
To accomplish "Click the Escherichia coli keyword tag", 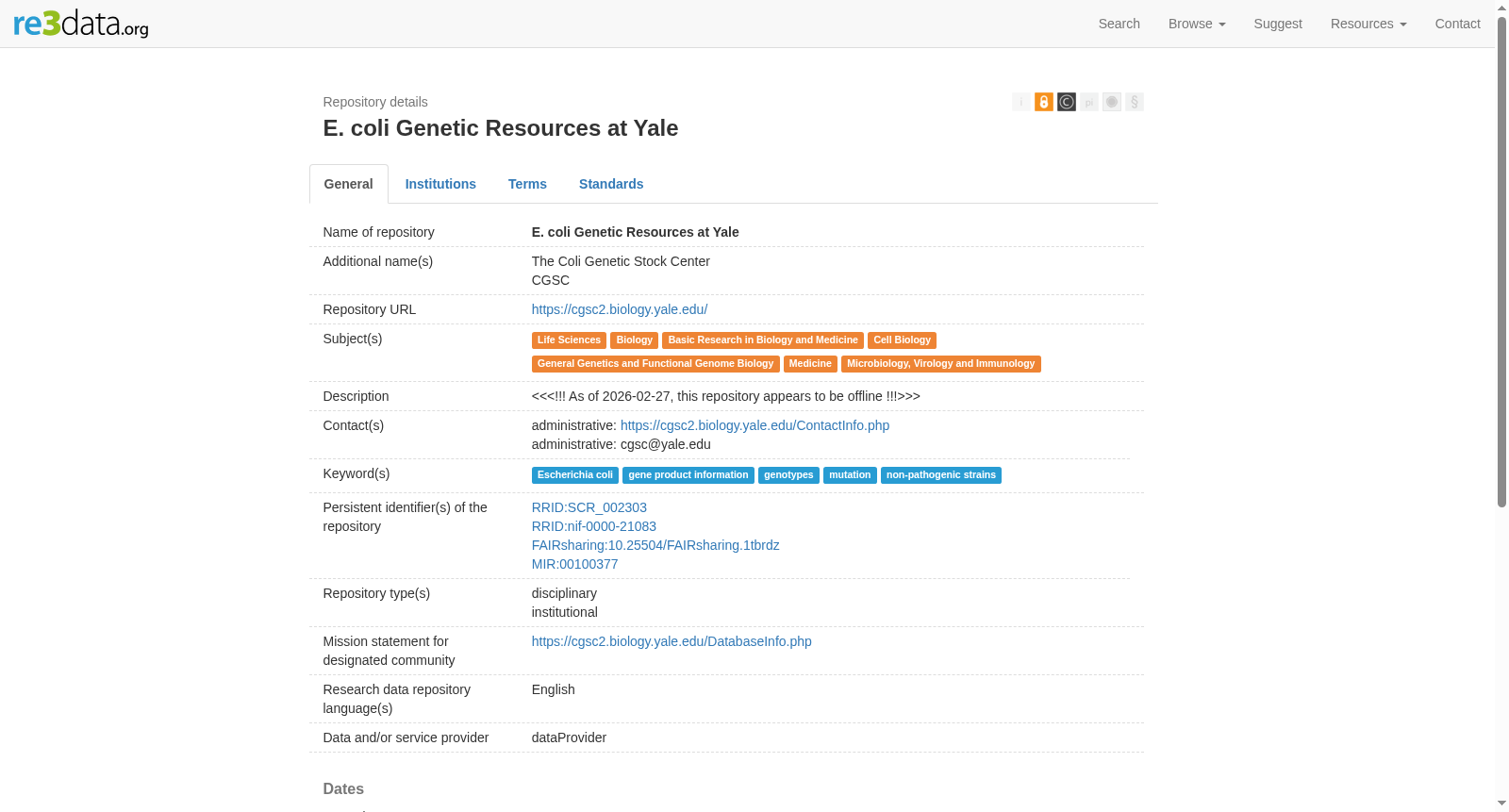I will (575, 475).
